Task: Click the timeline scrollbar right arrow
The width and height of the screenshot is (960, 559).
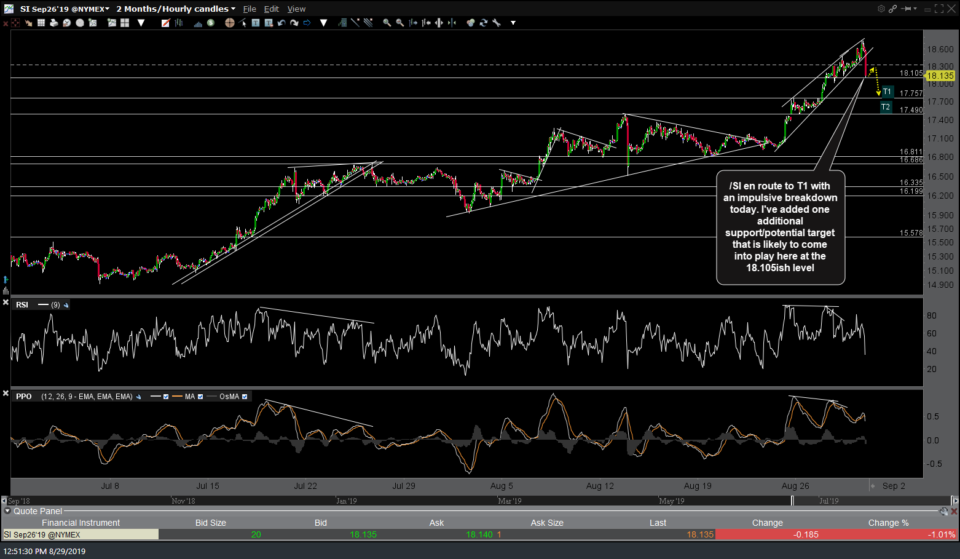Action: click(x=954, y=501)
